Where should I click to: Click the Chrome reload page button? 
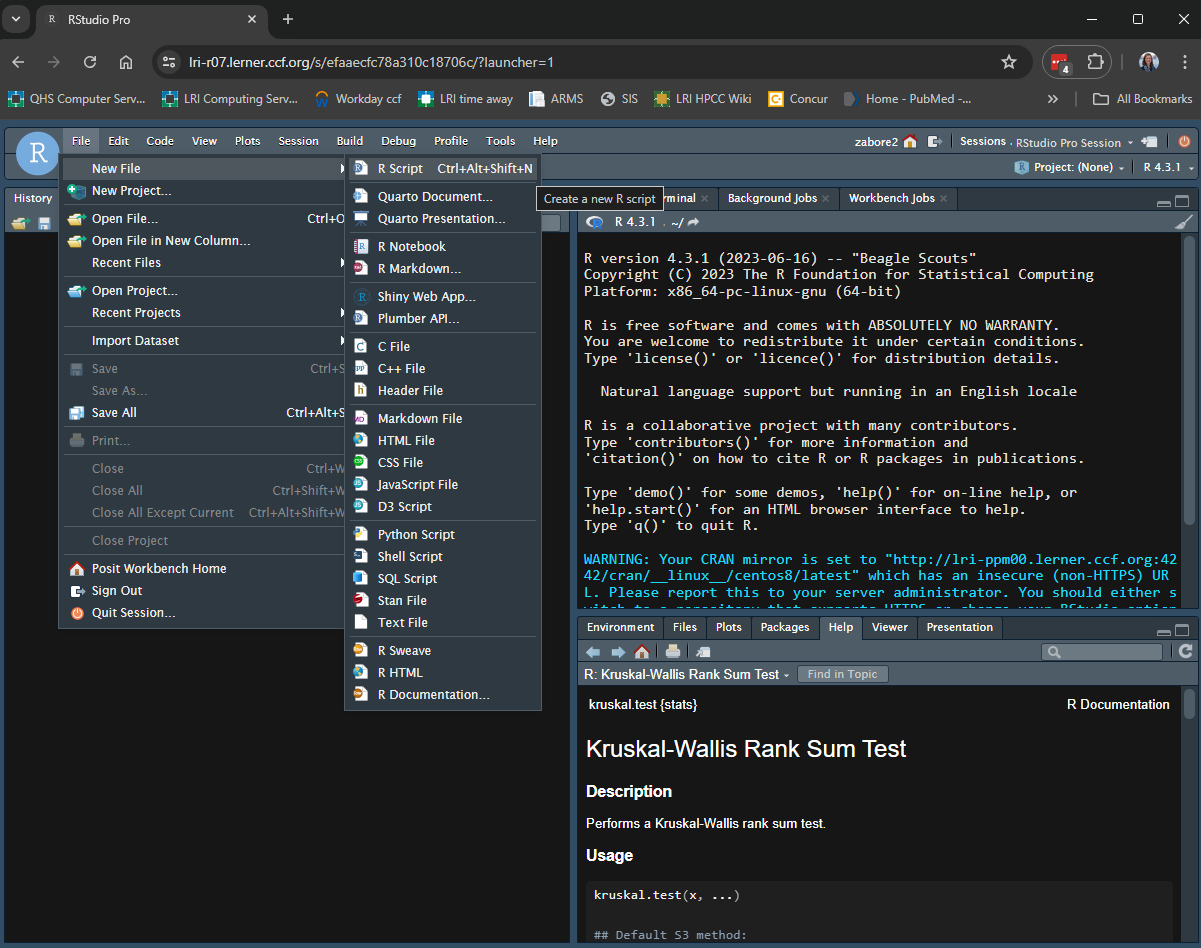[x=90, y=62]
